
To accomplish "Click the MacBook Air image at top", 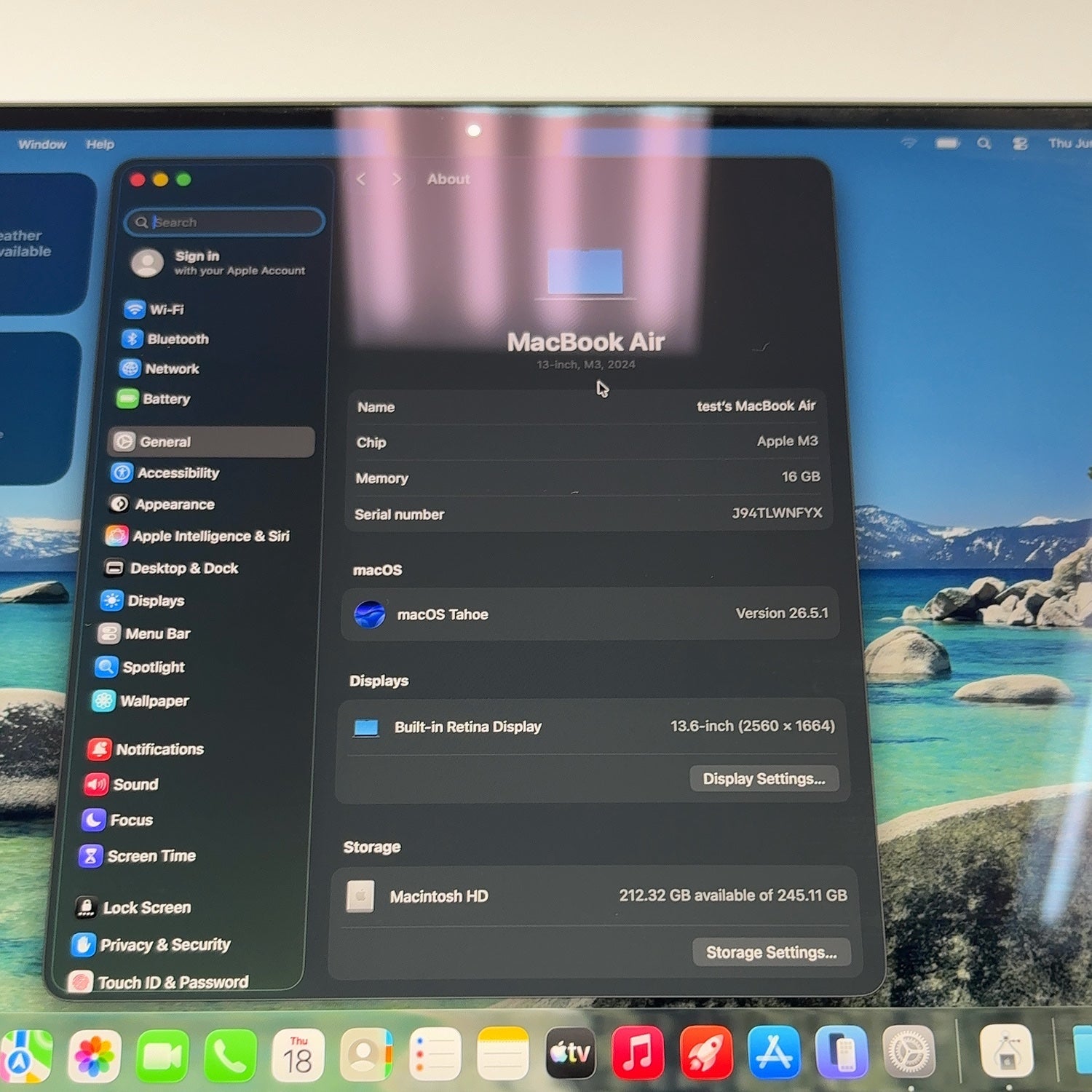I will click(x=585, y=274).
